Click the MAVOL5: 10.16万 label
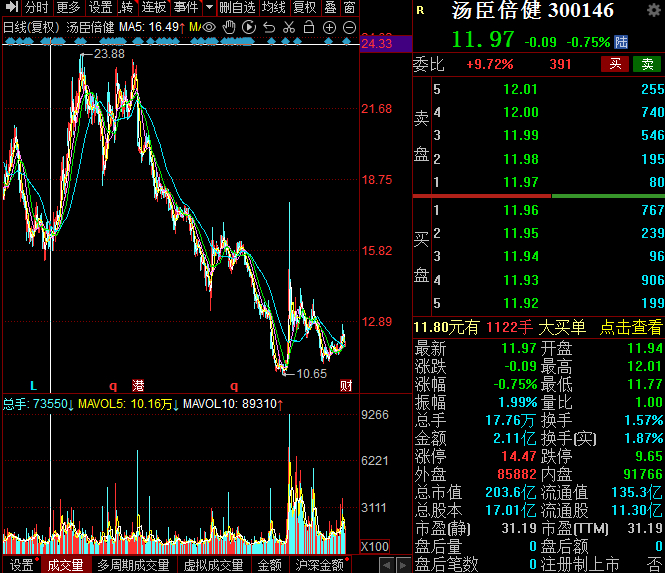 (x=129, y=404)
